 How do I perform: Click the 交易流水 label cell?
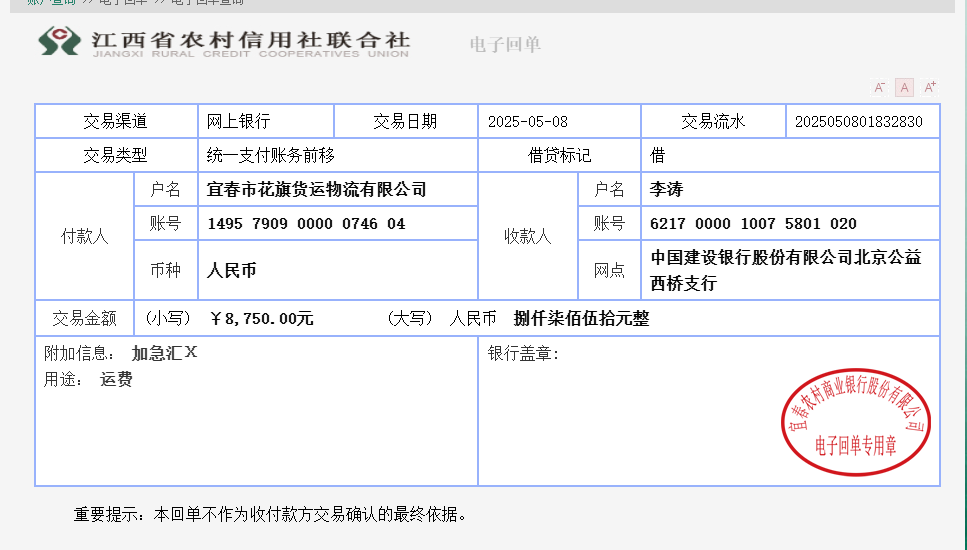pos(714,121)
